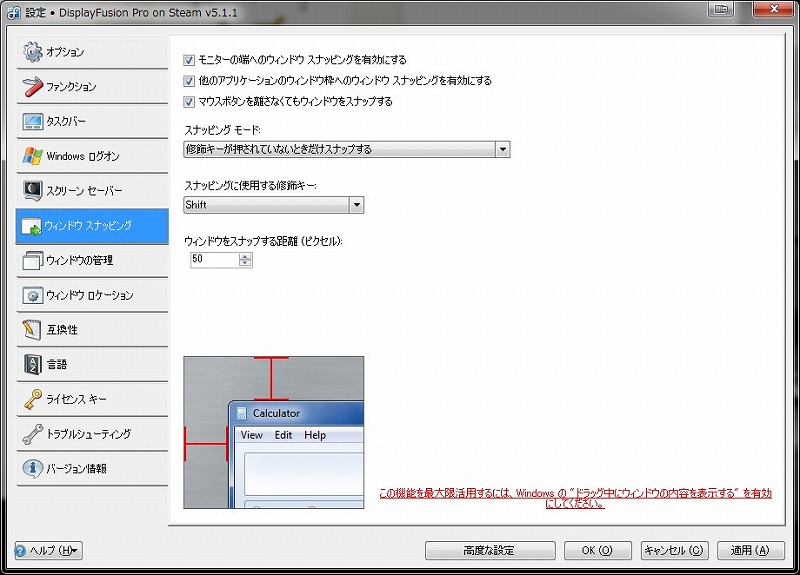Show バージョン情報 page
The height and width of the screenshot is (575, 800).
coord(92,468)
